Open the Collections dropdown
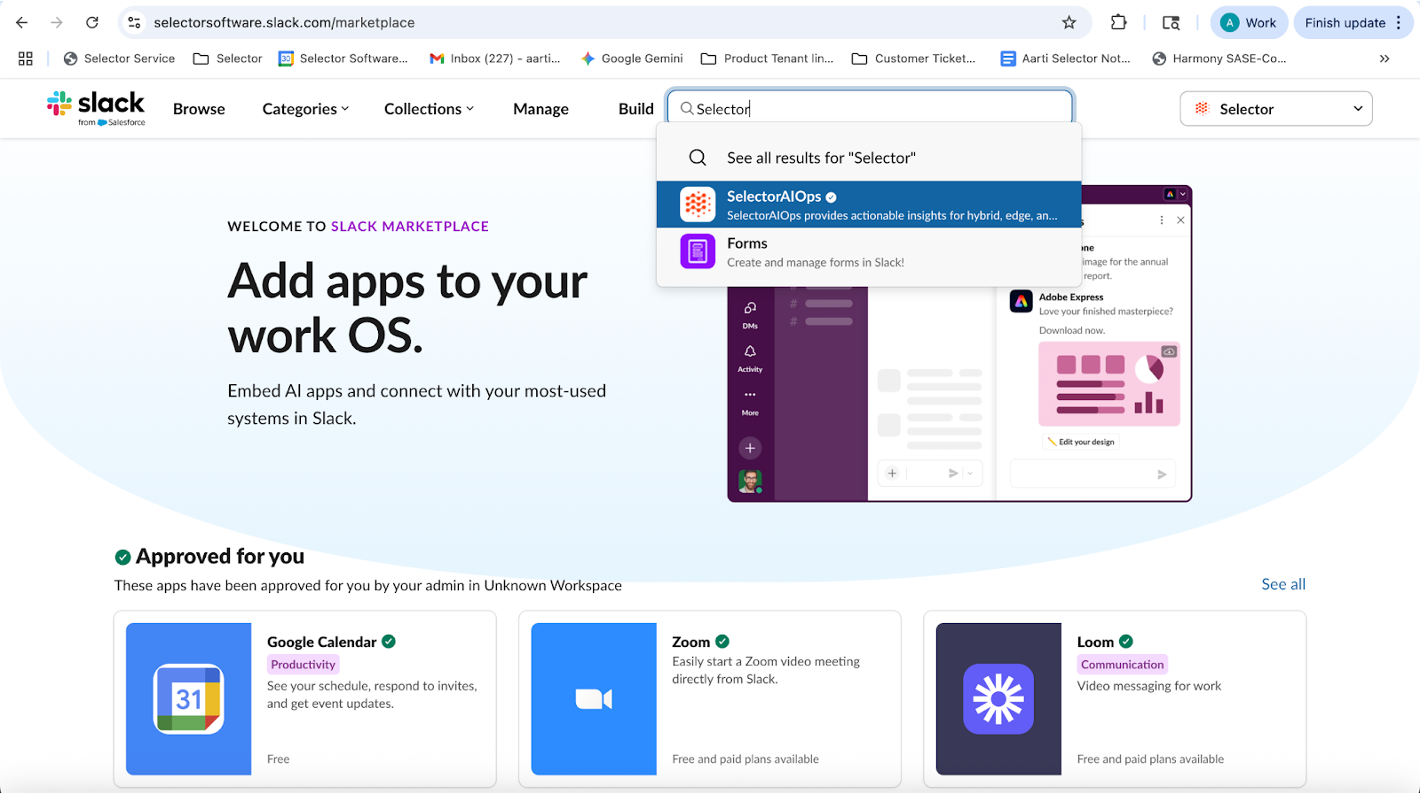The image size is (1420, 794). (428, 108)
